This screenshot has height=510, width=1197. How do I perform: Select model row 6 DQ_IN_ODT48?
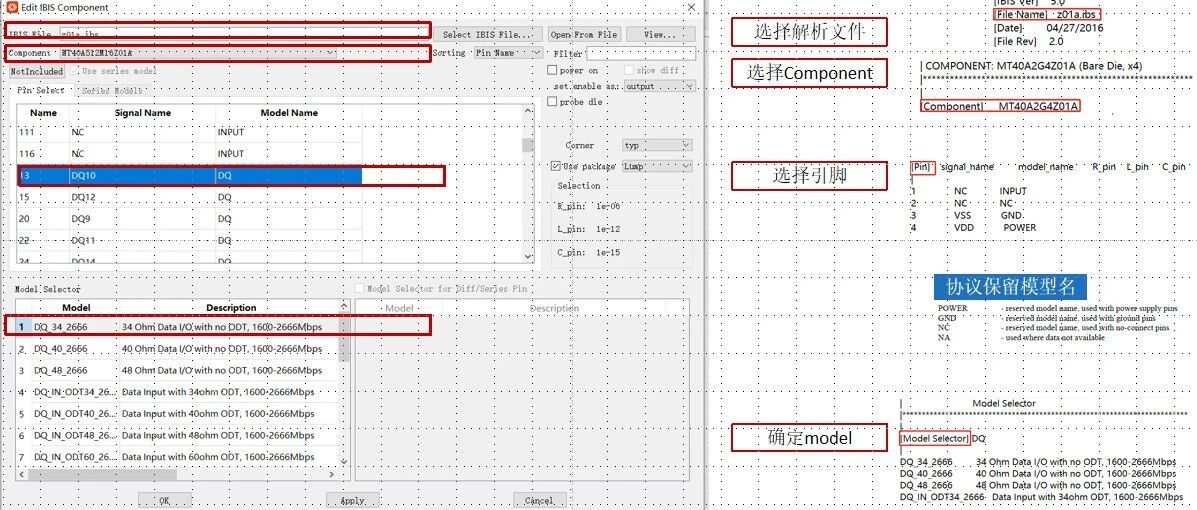(178, 435)
